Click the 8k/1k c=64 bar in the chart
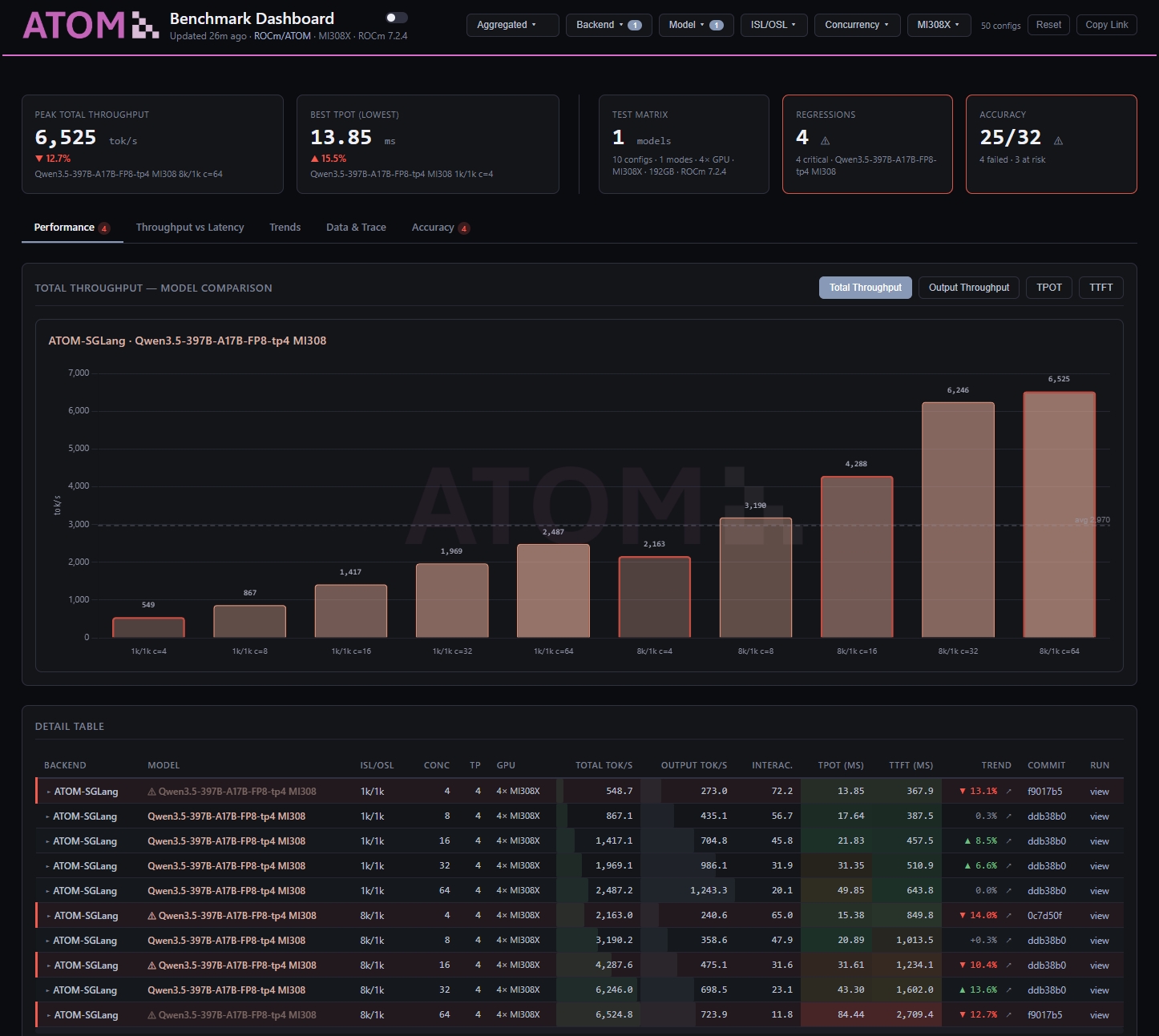The image size is (1159, 1036). [1059, 514]
